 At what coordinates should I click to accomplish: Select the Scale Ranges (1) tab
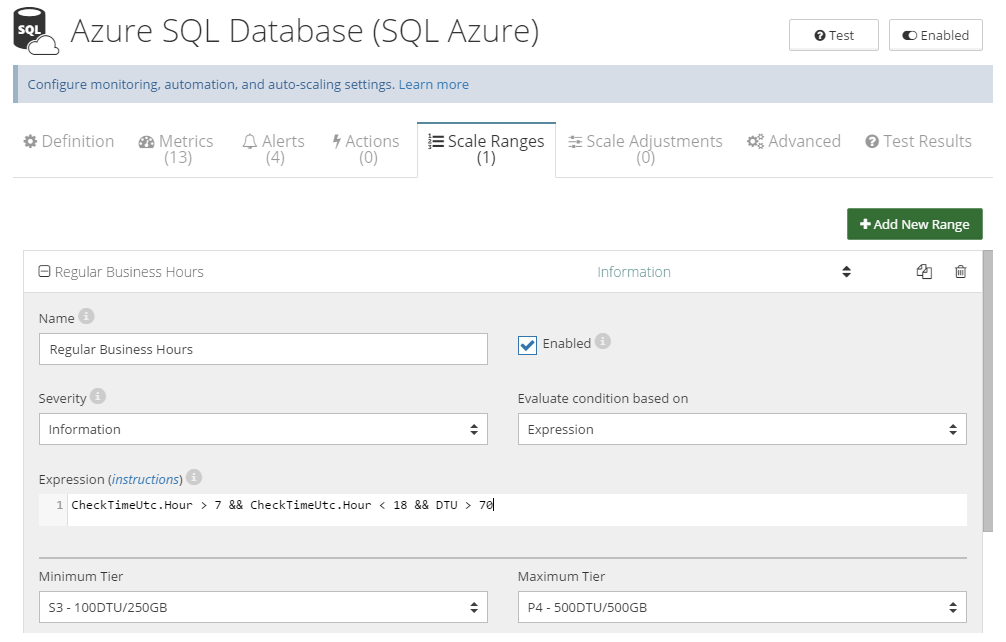point(486,149)
